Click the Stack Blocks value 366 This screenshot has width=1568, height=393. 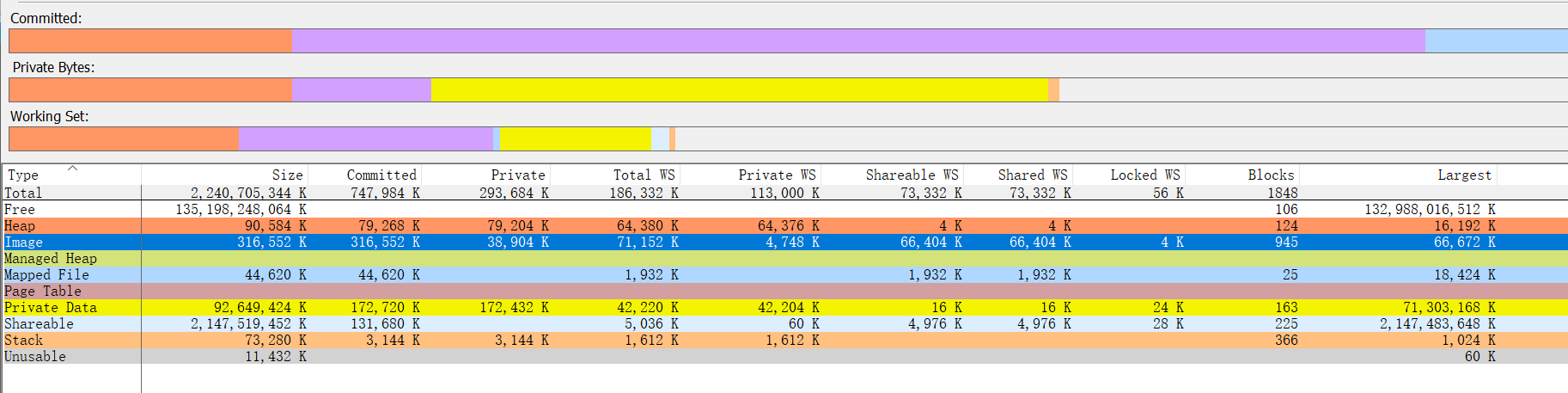[x=1286, y=340]
